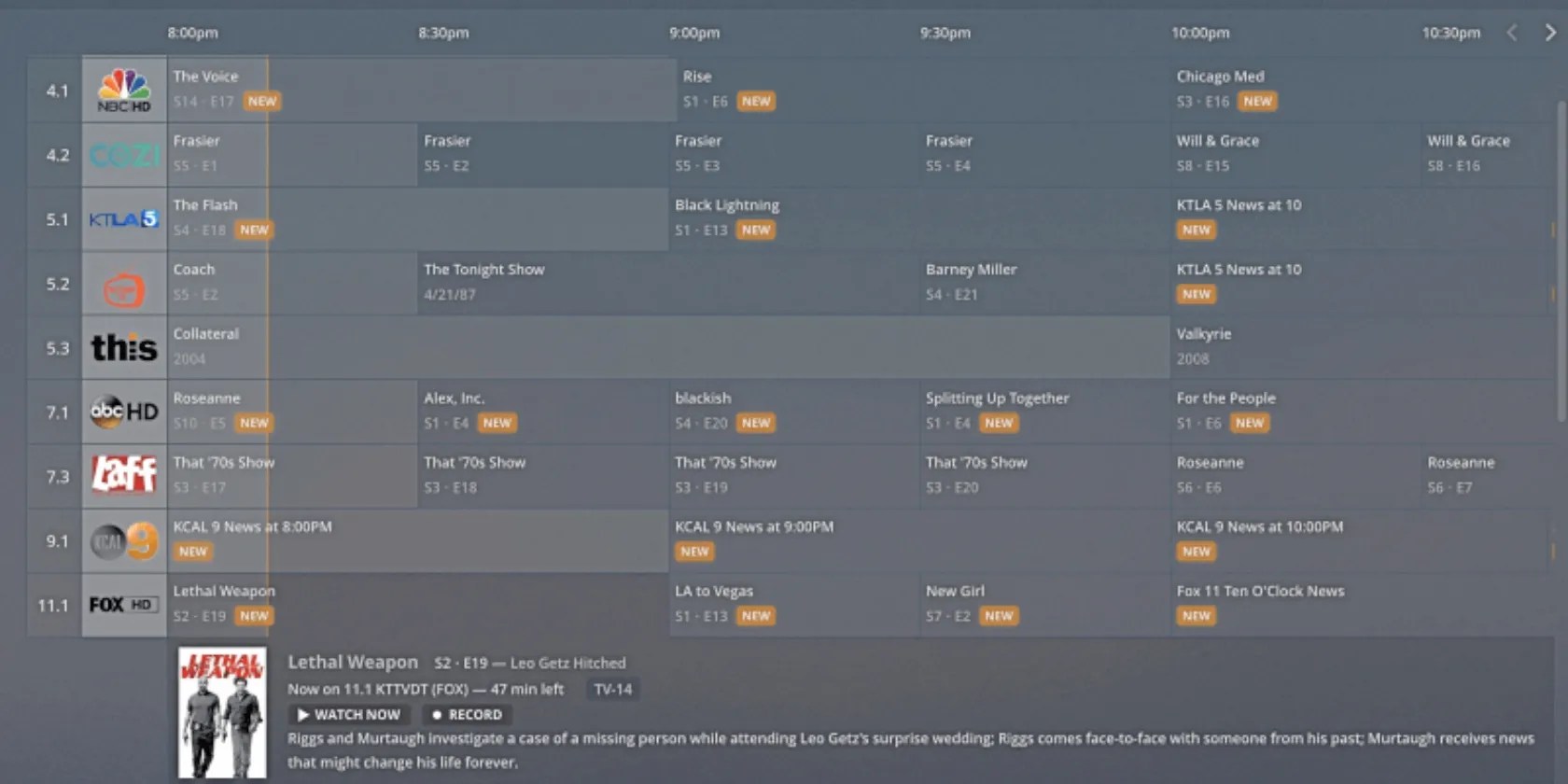This screenshot has height=784, width=1568.
Task: Click the Watch Now button
Action: click(x=348, y=715)
